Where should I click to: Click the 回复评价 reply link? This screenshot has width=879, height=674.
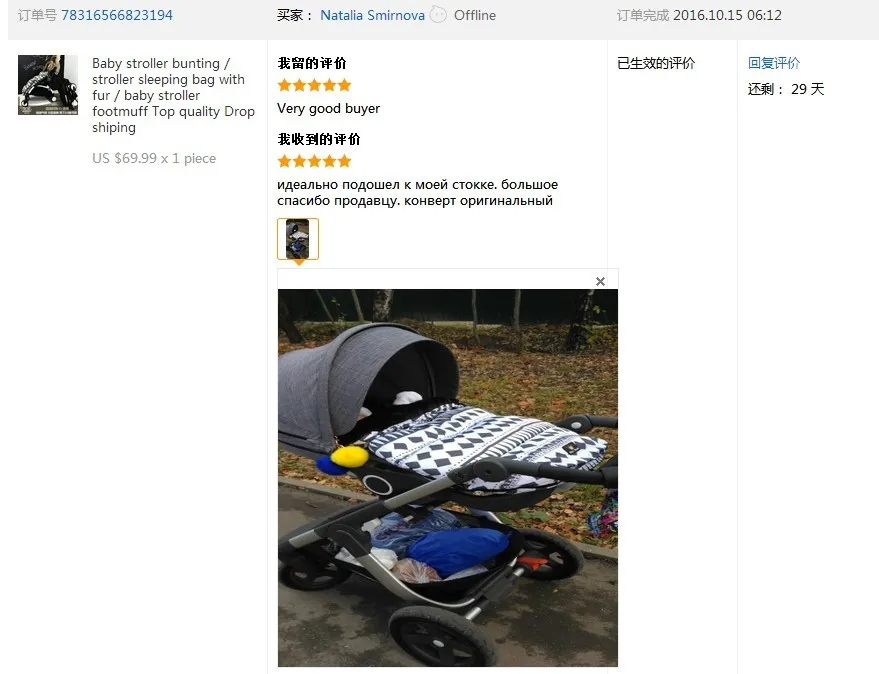(x=774, y=63)
